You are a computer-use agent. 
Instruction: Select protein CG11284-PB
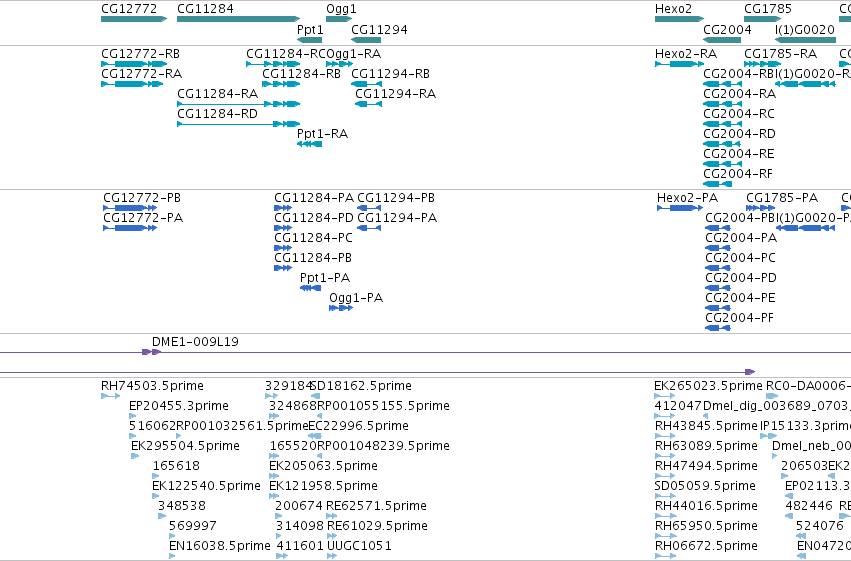(x=283, y=269)
